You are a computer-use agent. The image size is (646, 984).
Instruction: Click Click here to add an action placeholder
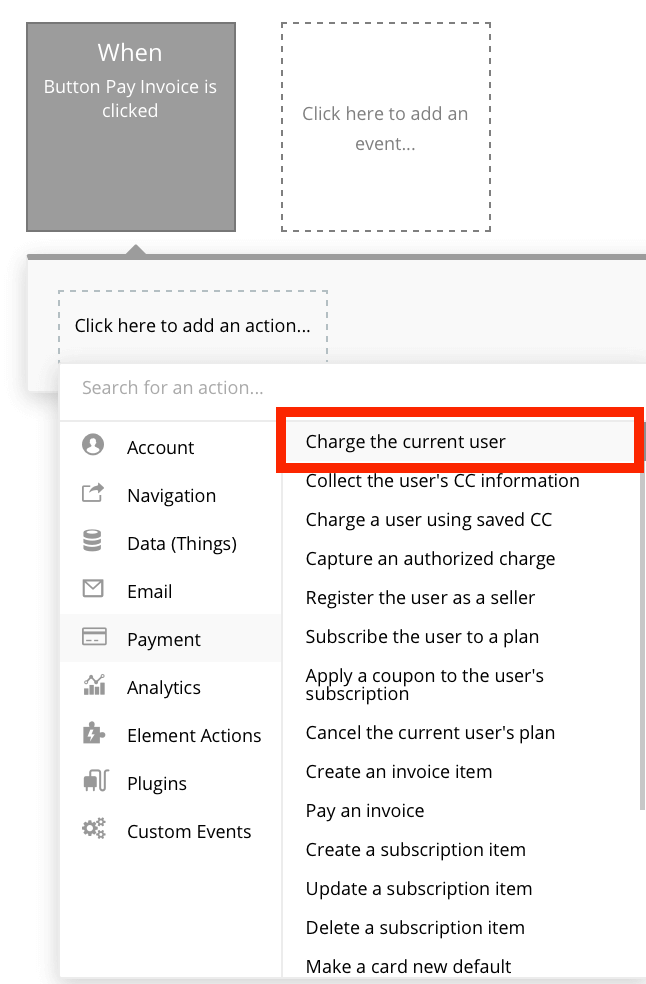193,325
